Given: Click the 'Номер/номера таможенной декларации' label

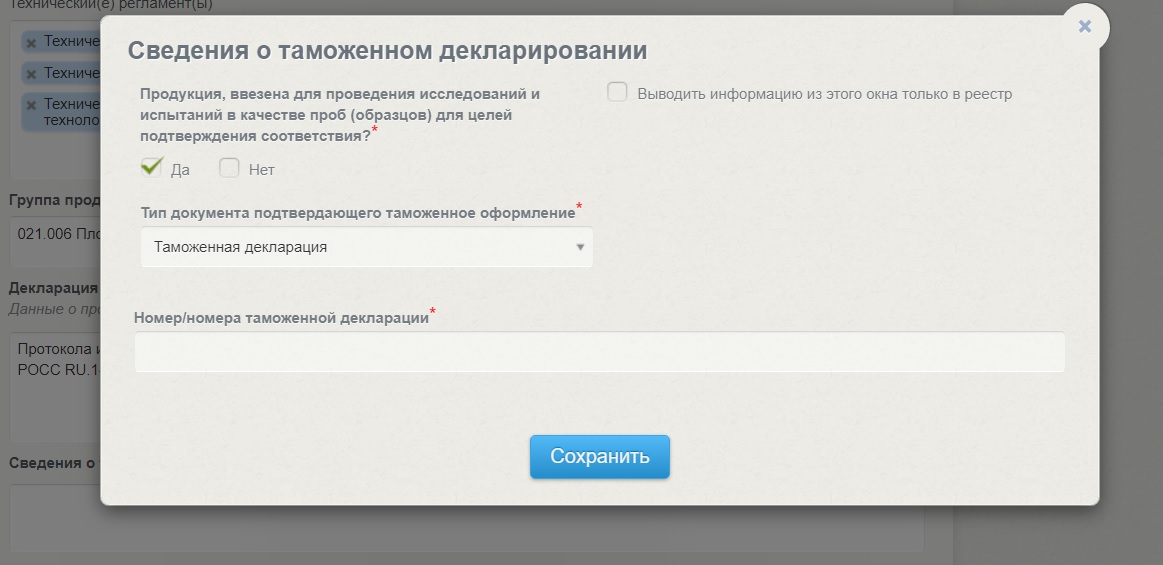Looking at the screenshot, I should click(x=281, y=317).
